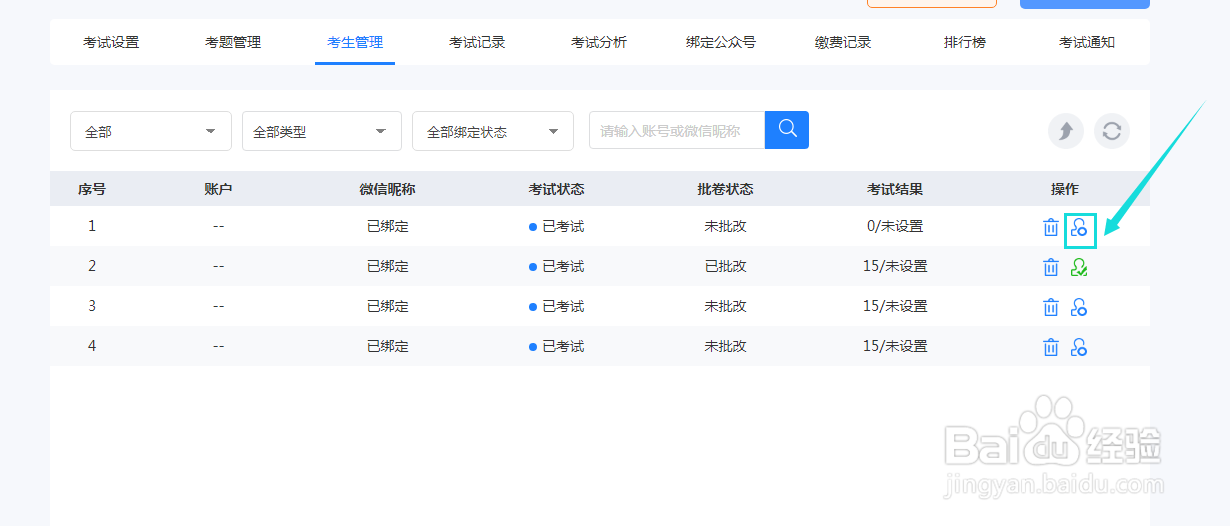The image size is (1230, 526).
Task: Click the 操作 column header
Action: (x=1065, y=189)
